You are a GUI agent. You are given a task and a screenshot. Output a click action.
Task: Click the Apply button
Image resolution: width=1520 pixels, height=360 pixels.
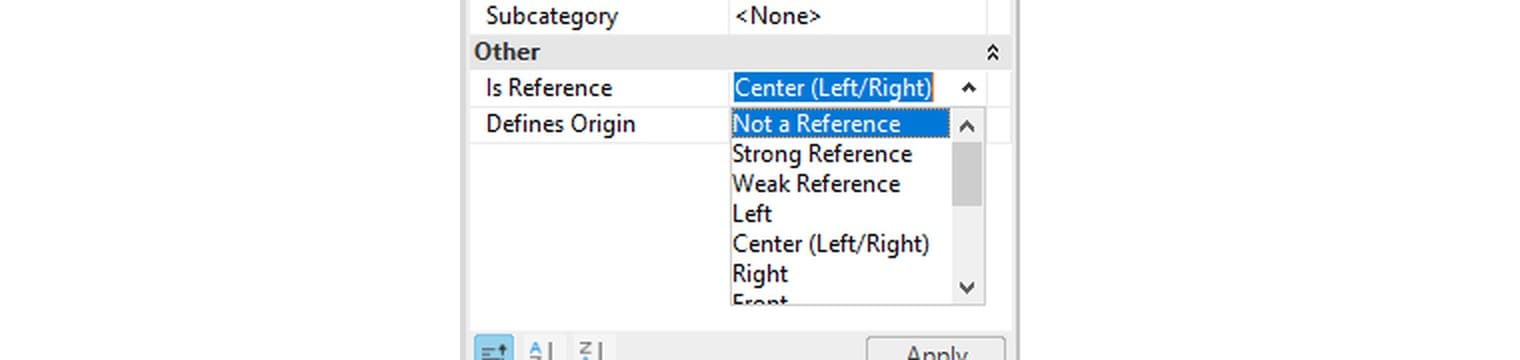coord(935,349)
